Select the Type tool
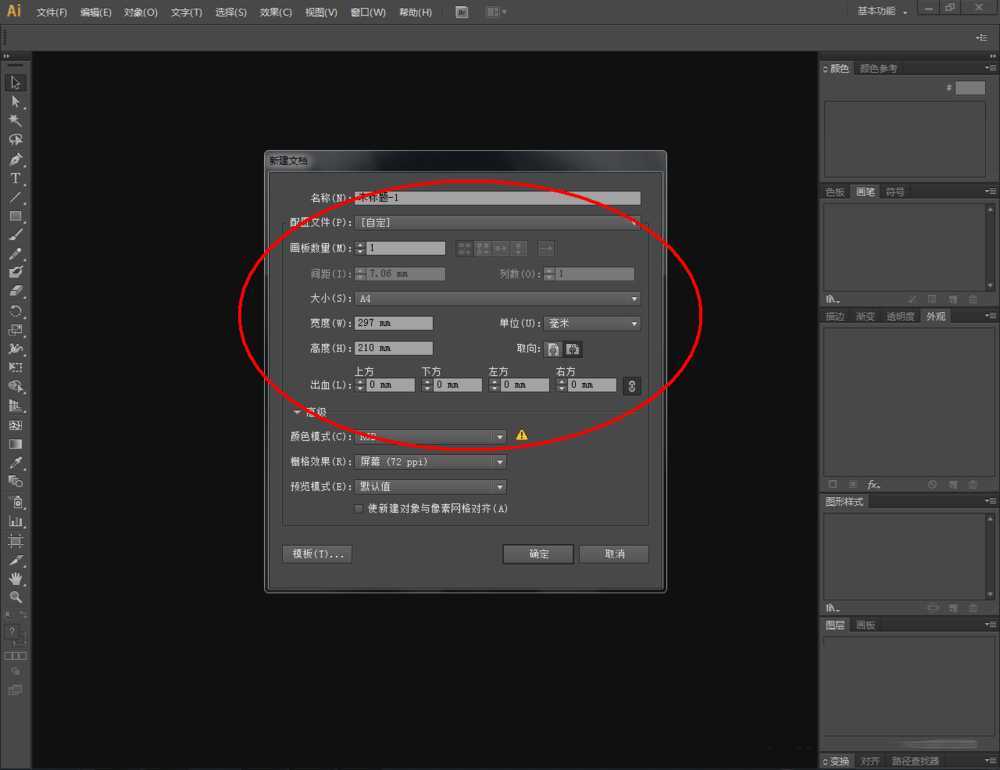The height and width of the screenshot is (770, 1000). (15, 178)
